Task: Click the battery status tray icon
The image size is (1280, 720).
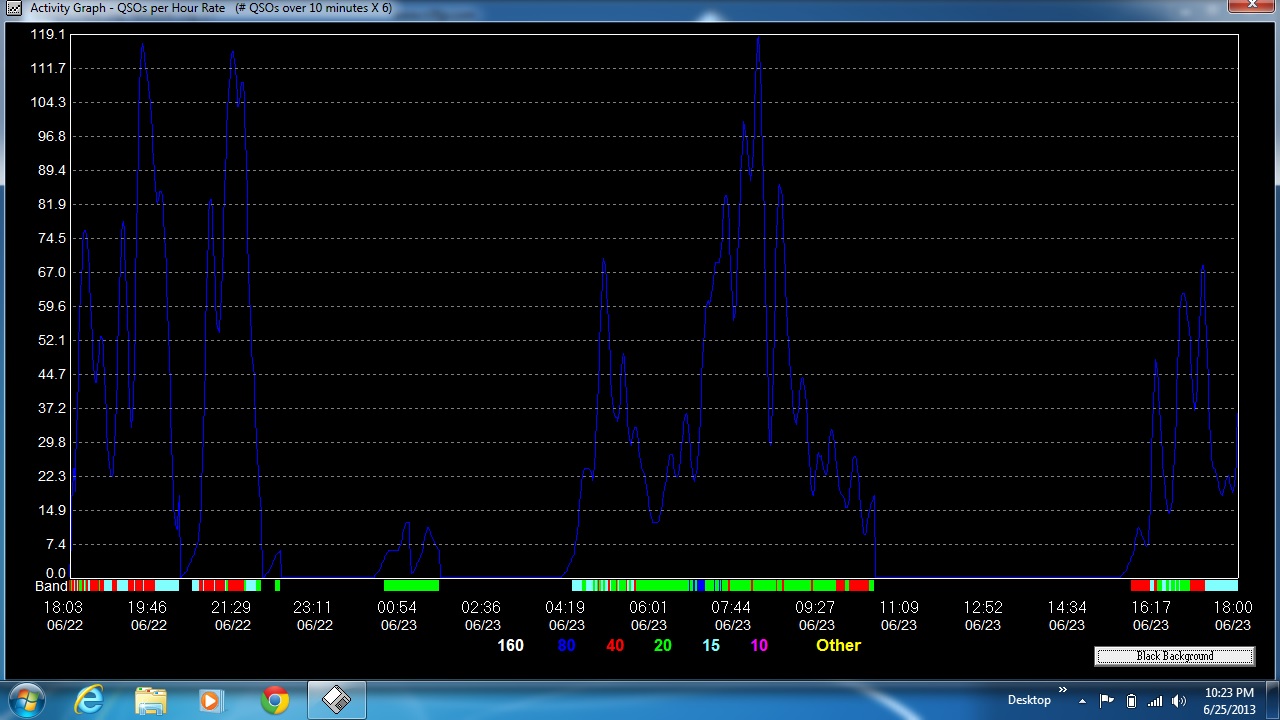Action: click(x=1131, y=701)
